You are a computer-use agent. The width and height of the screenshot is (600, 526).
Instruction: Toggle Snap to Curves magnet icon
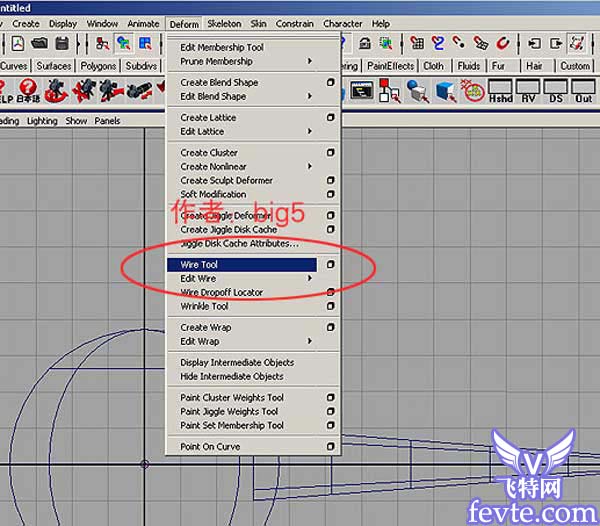click(438, 43)
